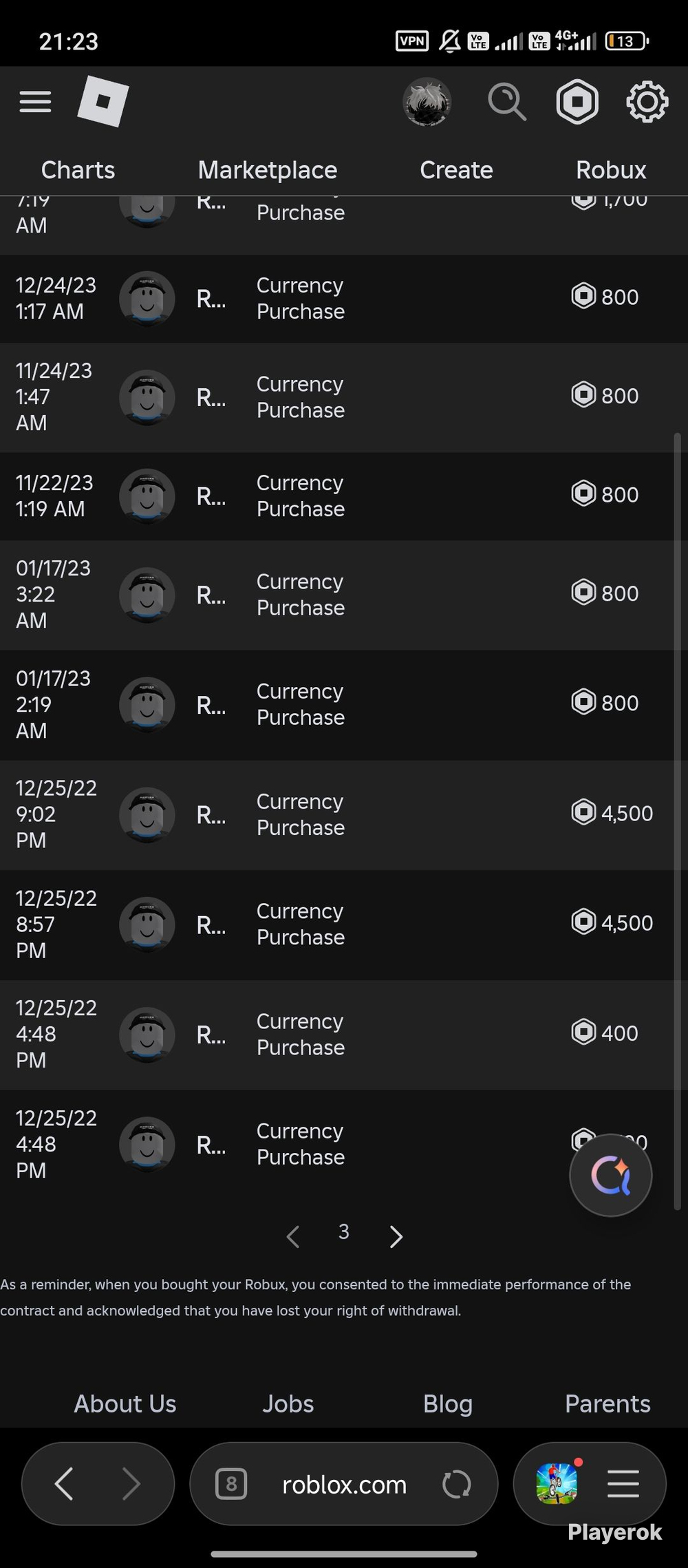
Task: Open the About Us footer link
Action: pos(125,1403)
